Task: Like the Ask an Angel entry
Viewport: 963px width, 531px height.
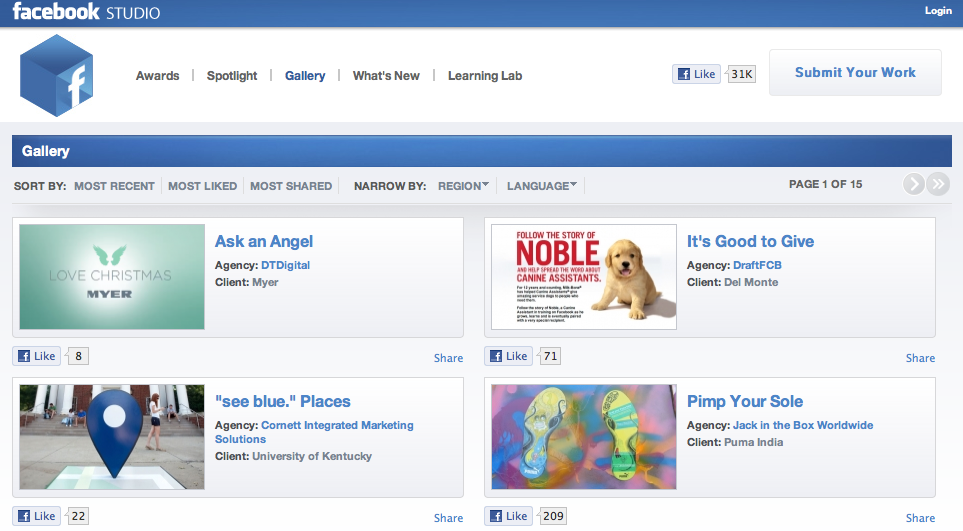Action: click(x=37, y=356)
